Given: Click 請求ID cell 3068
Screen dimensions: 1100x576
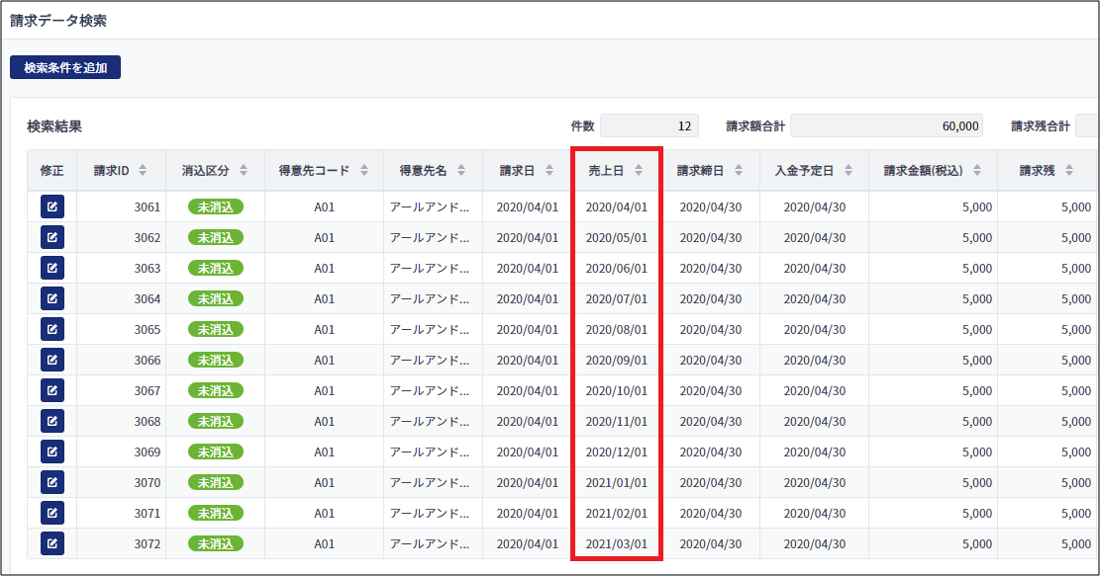Looking at the screenshot, I should 147,422.
